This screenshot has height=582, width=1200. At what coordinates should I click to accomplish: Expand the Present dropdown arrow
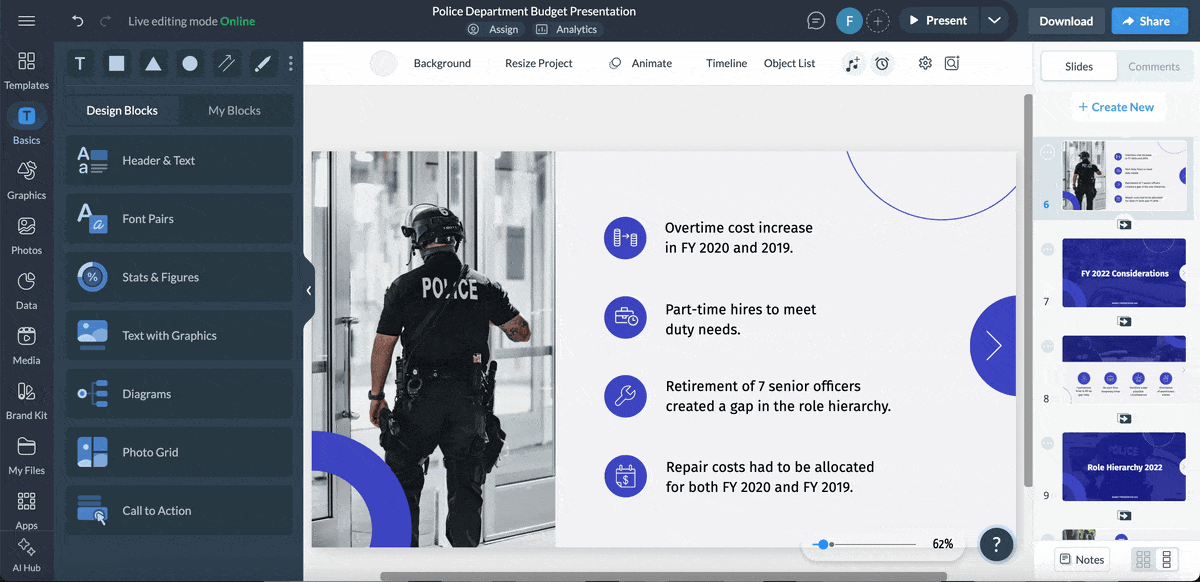tap(993, 21)
